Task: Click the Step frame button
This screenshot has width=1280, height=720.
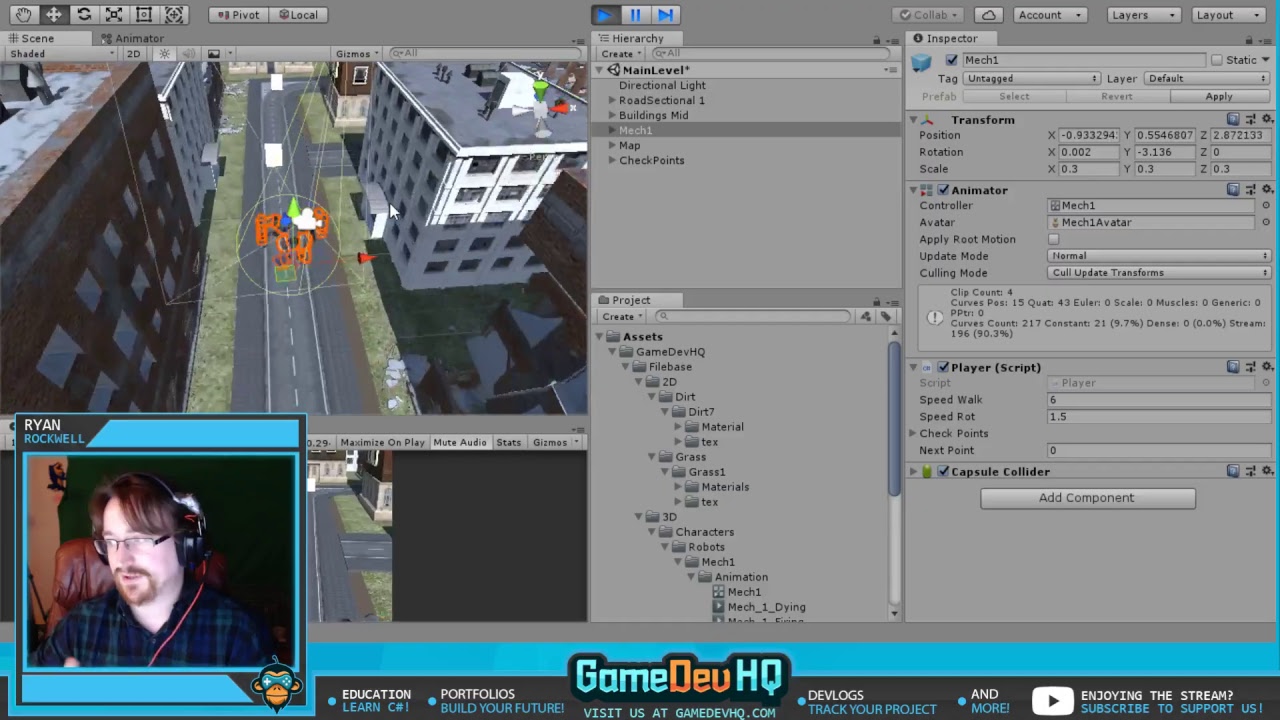Action: [665, 15]
